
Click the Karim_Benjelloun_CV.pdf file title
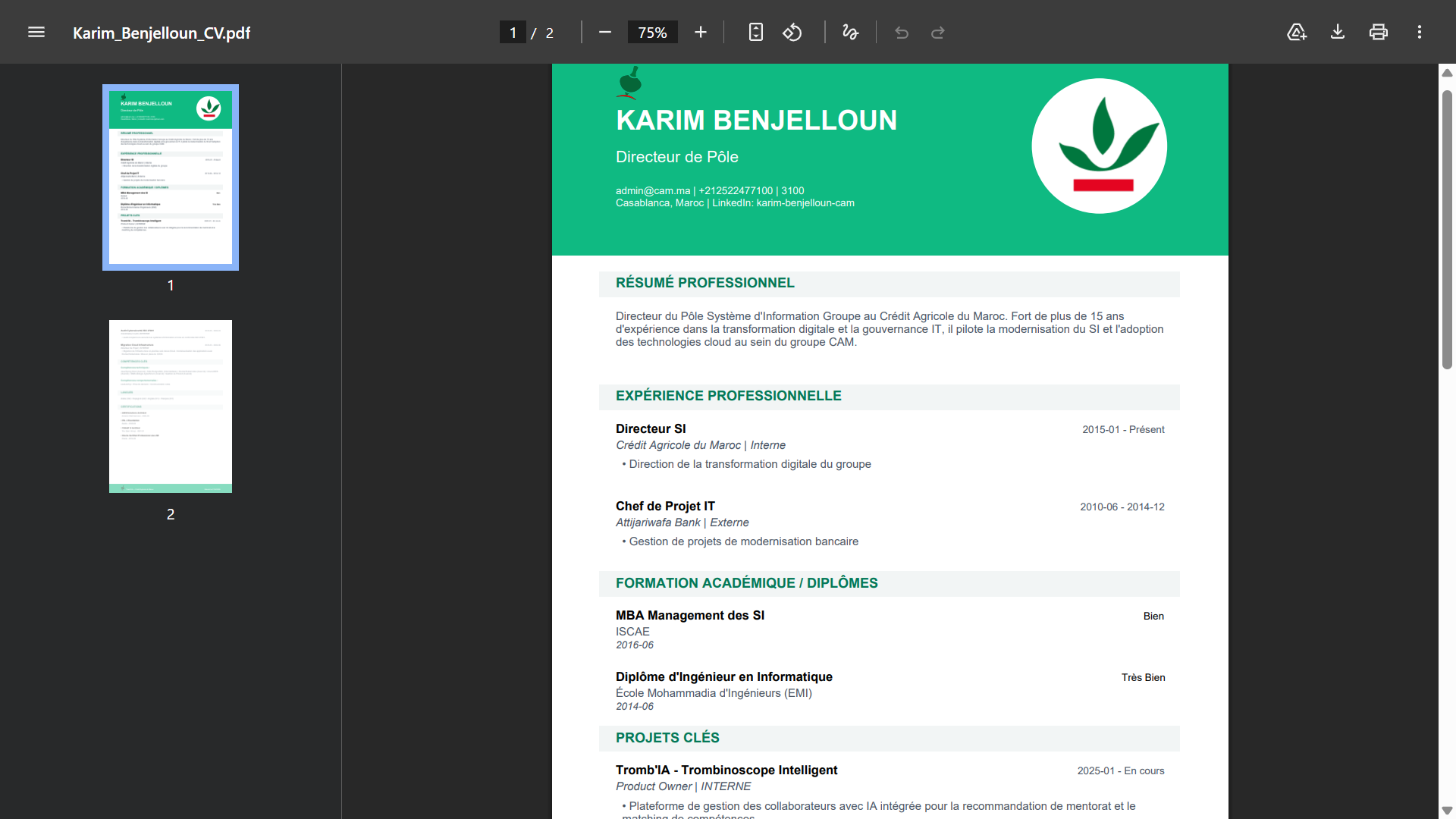point(162,33)
